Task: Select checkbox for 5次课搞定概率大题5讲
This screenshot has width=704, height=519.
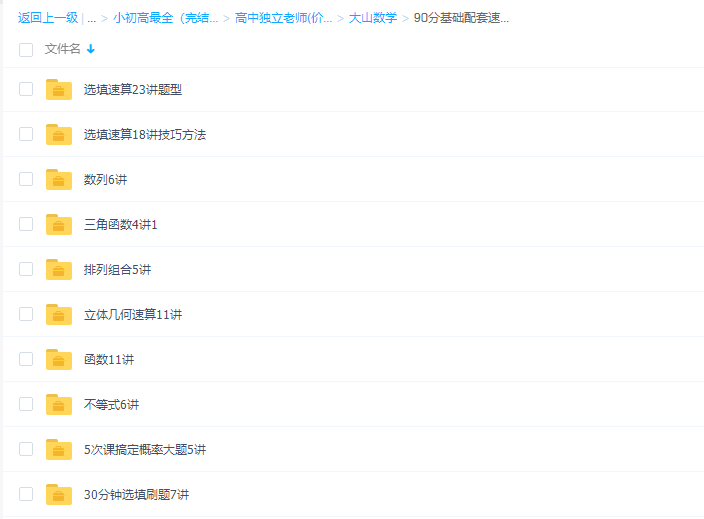Action: click(x=26, y=449)
